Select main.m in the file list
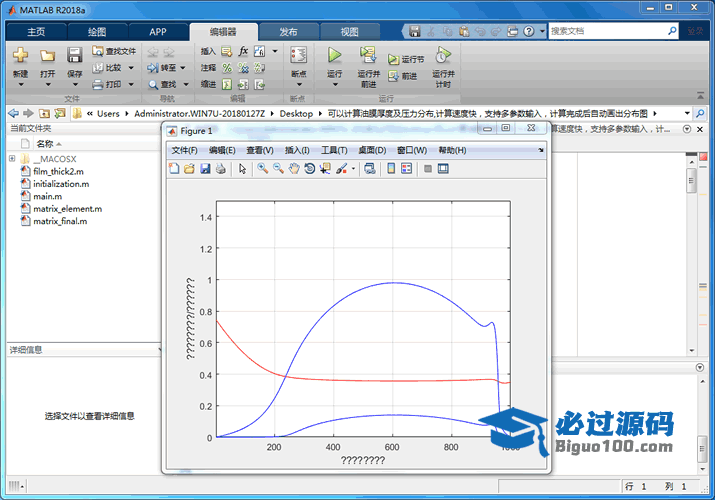This screenshot has height=500, width=715. (x=47, y=196)
